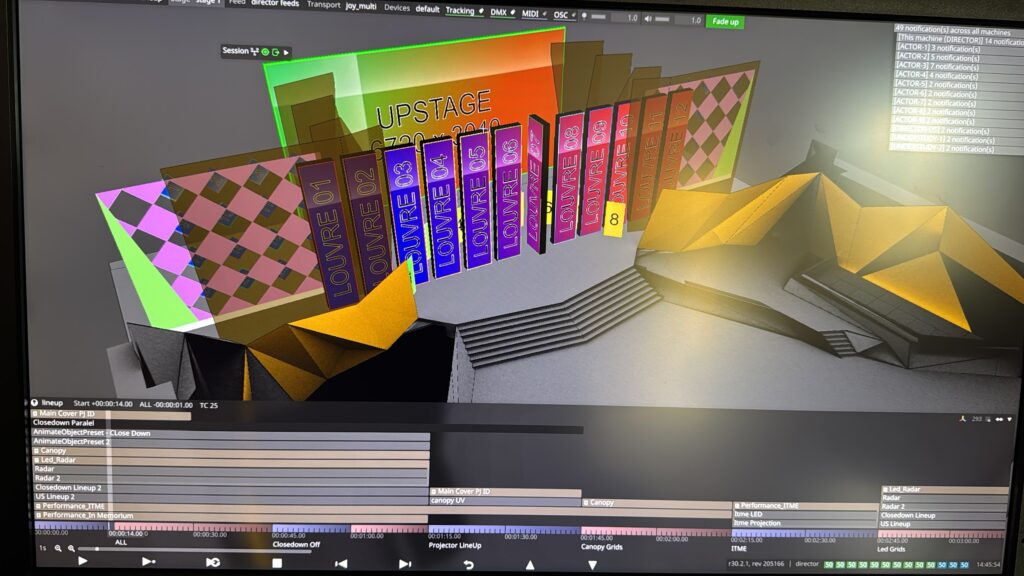Click the green Session status circle icon

point(265,52)
